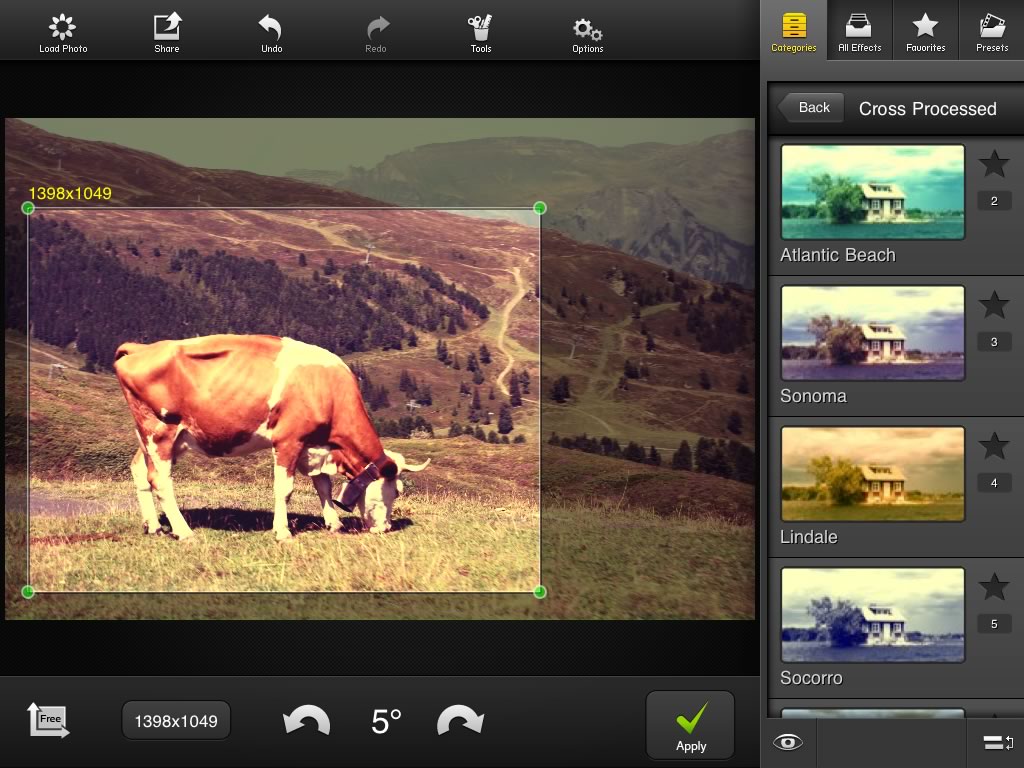Screen dimensions: 1024x768
Task: Choose the Lindale effect thumbnail
Action: (872, 473)
